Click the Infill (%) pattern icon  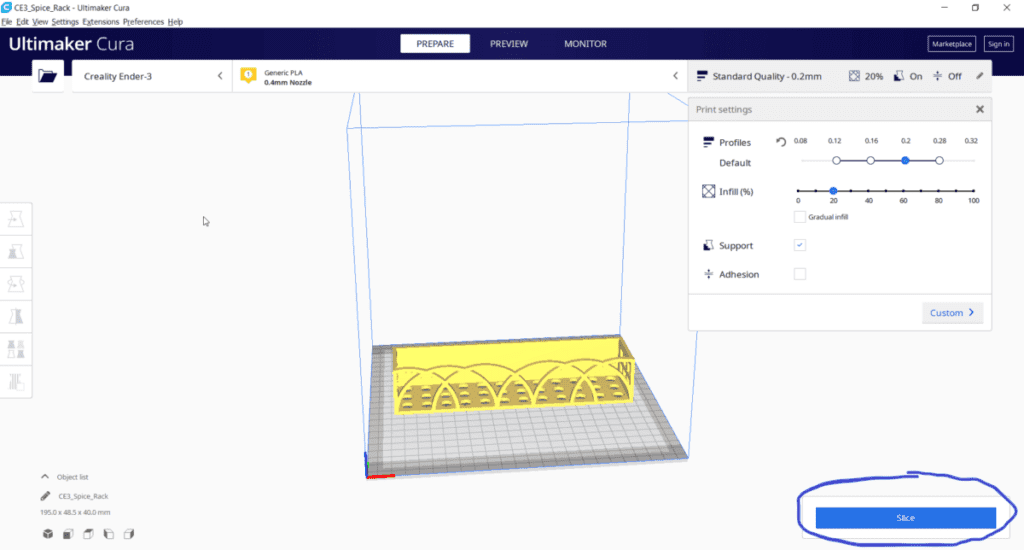(709, 191)
